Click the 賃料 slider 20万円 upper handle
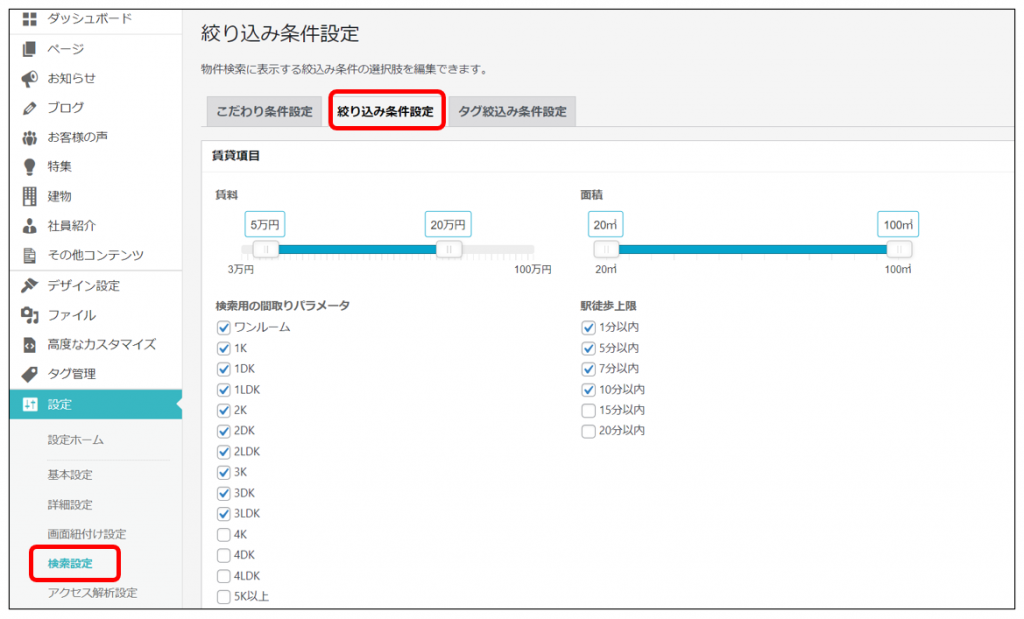 449,250
